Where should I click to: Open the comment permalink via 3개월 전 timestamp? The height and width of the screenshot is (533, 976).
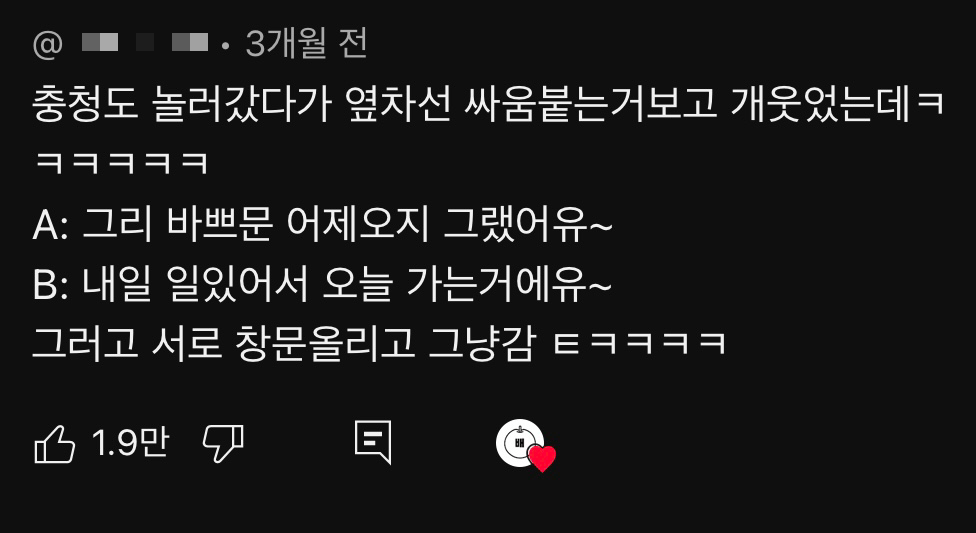[x=306, y=44]
